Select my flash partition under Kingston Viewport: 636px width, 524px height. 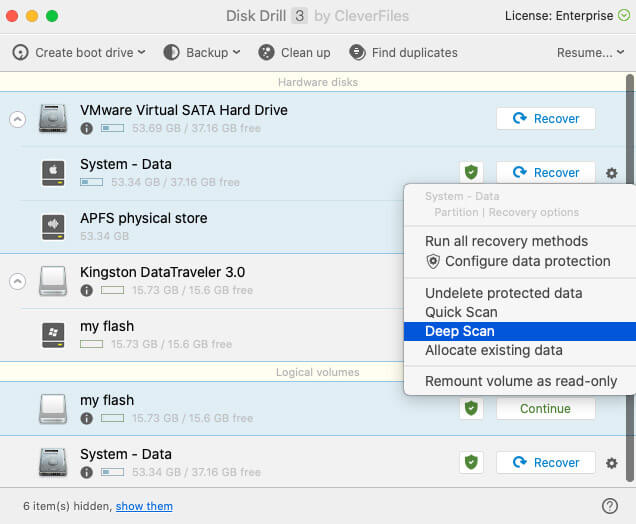pyautogui.click(x=202, y=335)
